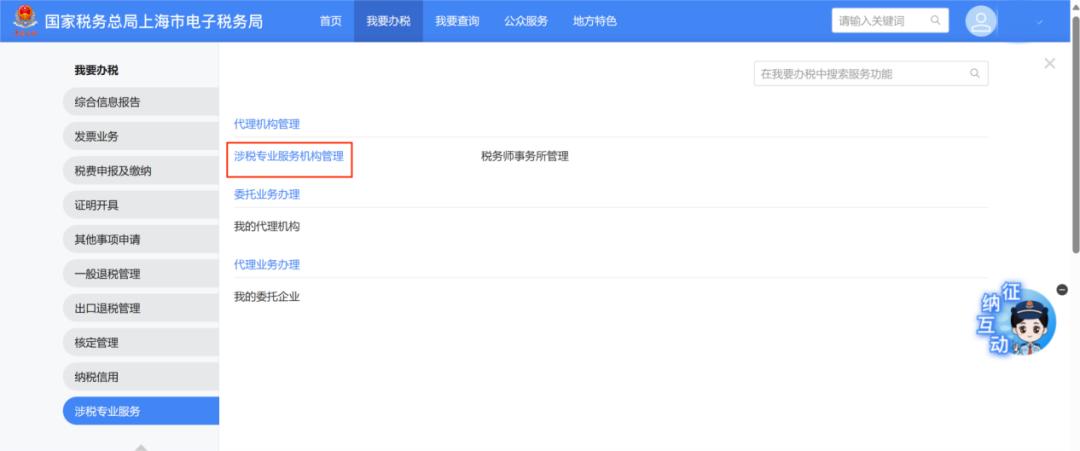Select 出口退税管理 in the sidebar
Image resolution: width=1080 pixels, height=451 pixels.
pyautogui.click(x=141, y=308)
